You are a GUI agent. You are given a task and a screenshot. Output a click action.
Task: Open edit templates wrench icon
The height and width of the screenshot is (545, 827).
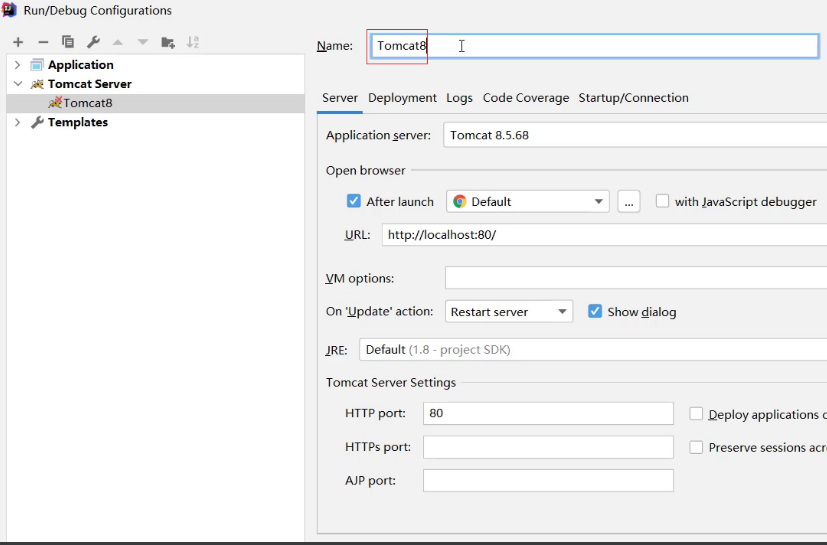tap(93, 42)
